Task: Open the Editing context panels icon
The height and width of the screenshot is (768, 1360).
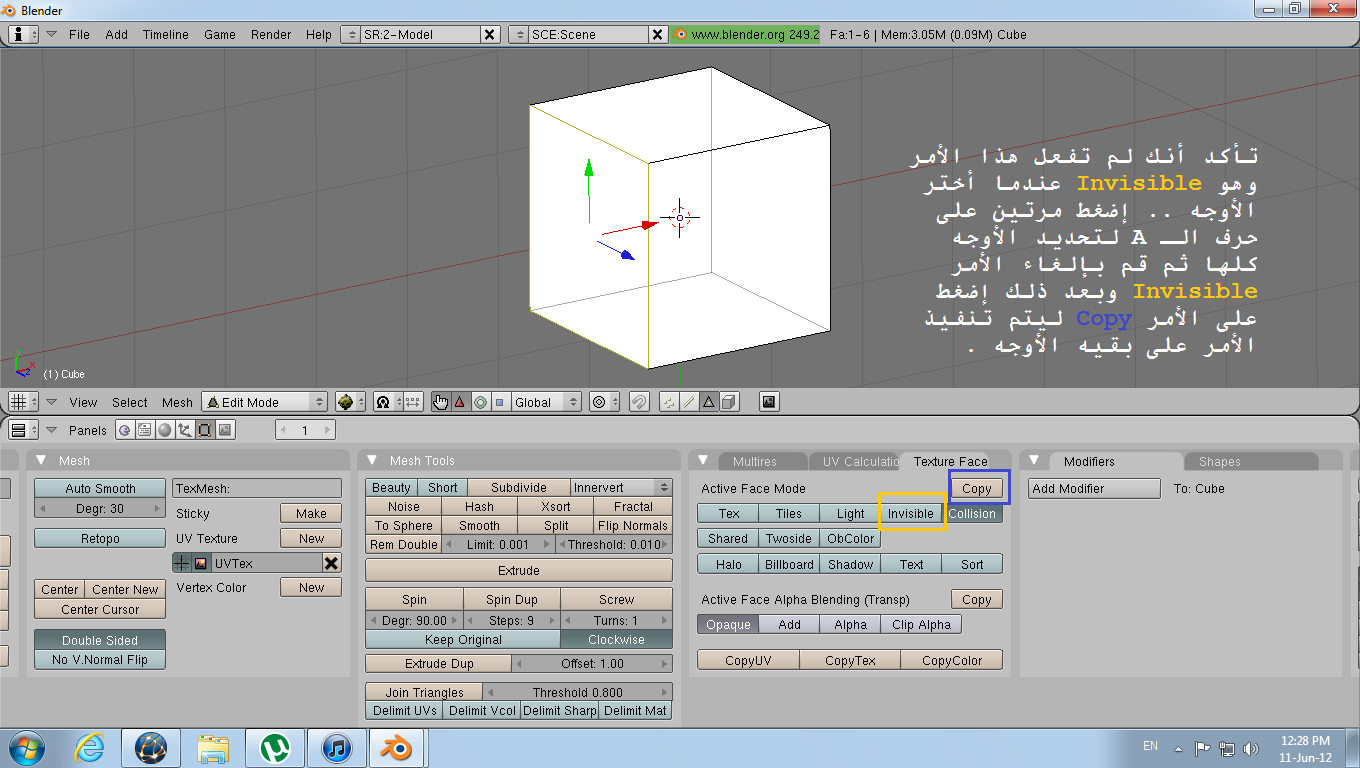Action: point(204,430)
